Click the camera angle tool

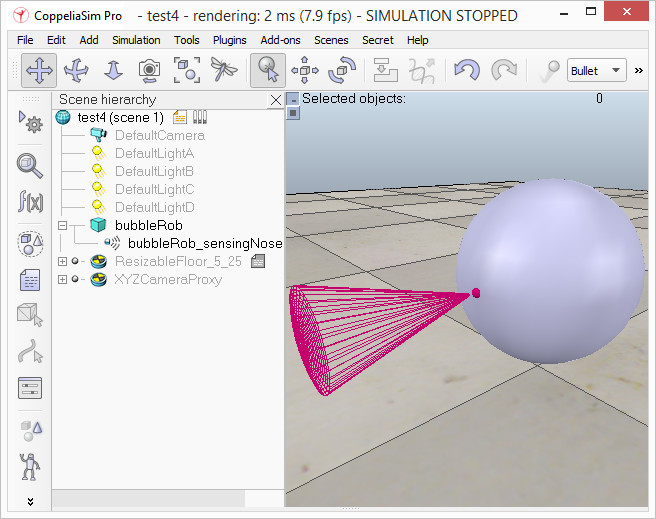(x=149, y=70)
